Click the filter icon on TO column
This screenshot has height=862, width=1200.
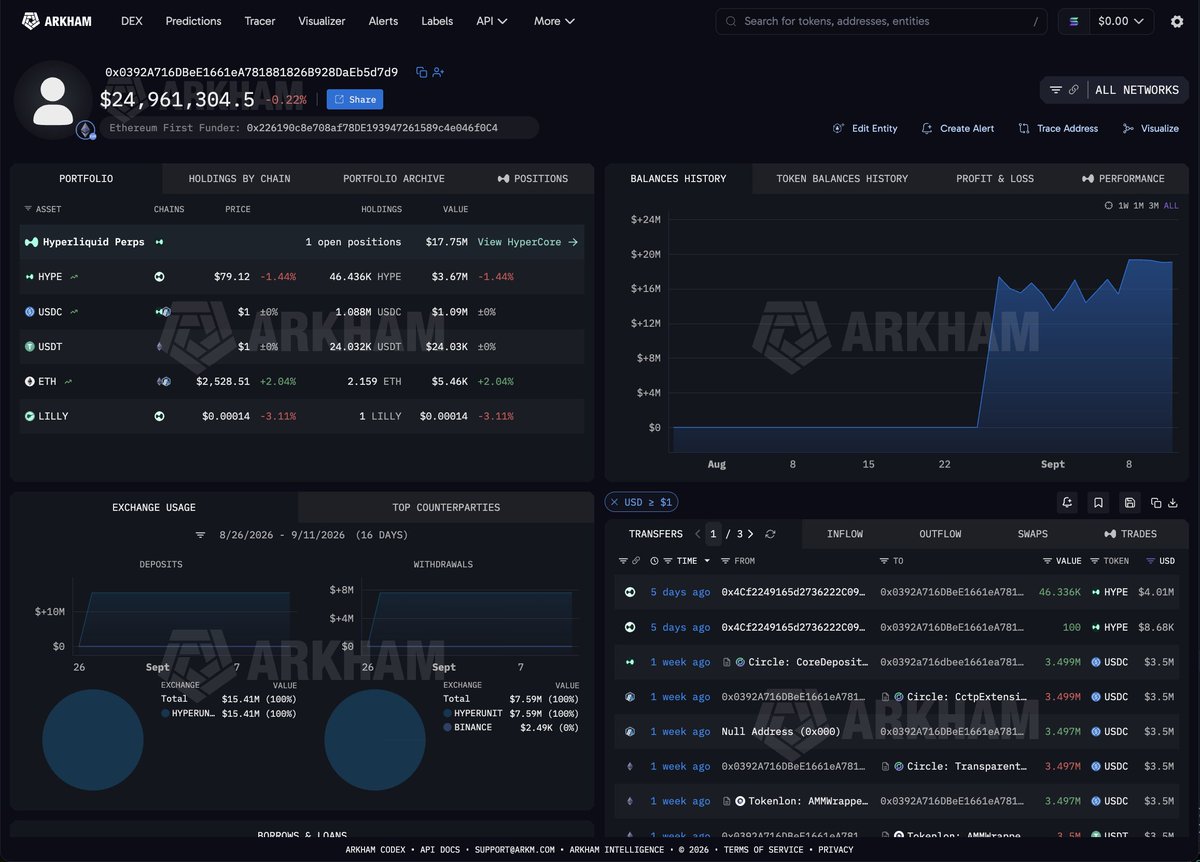pos(884,561)
